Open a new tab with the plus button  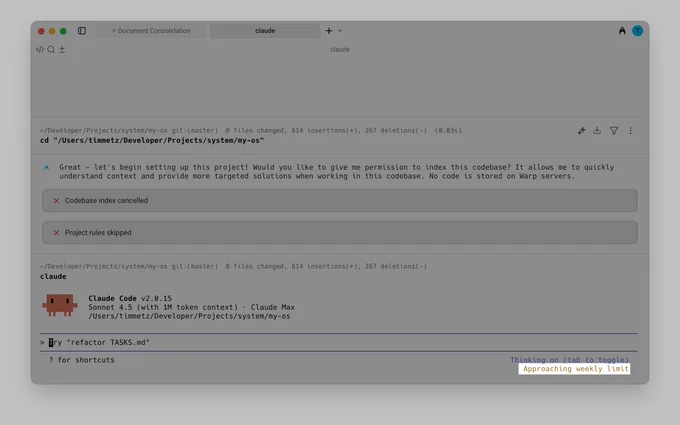coord(329,31)
